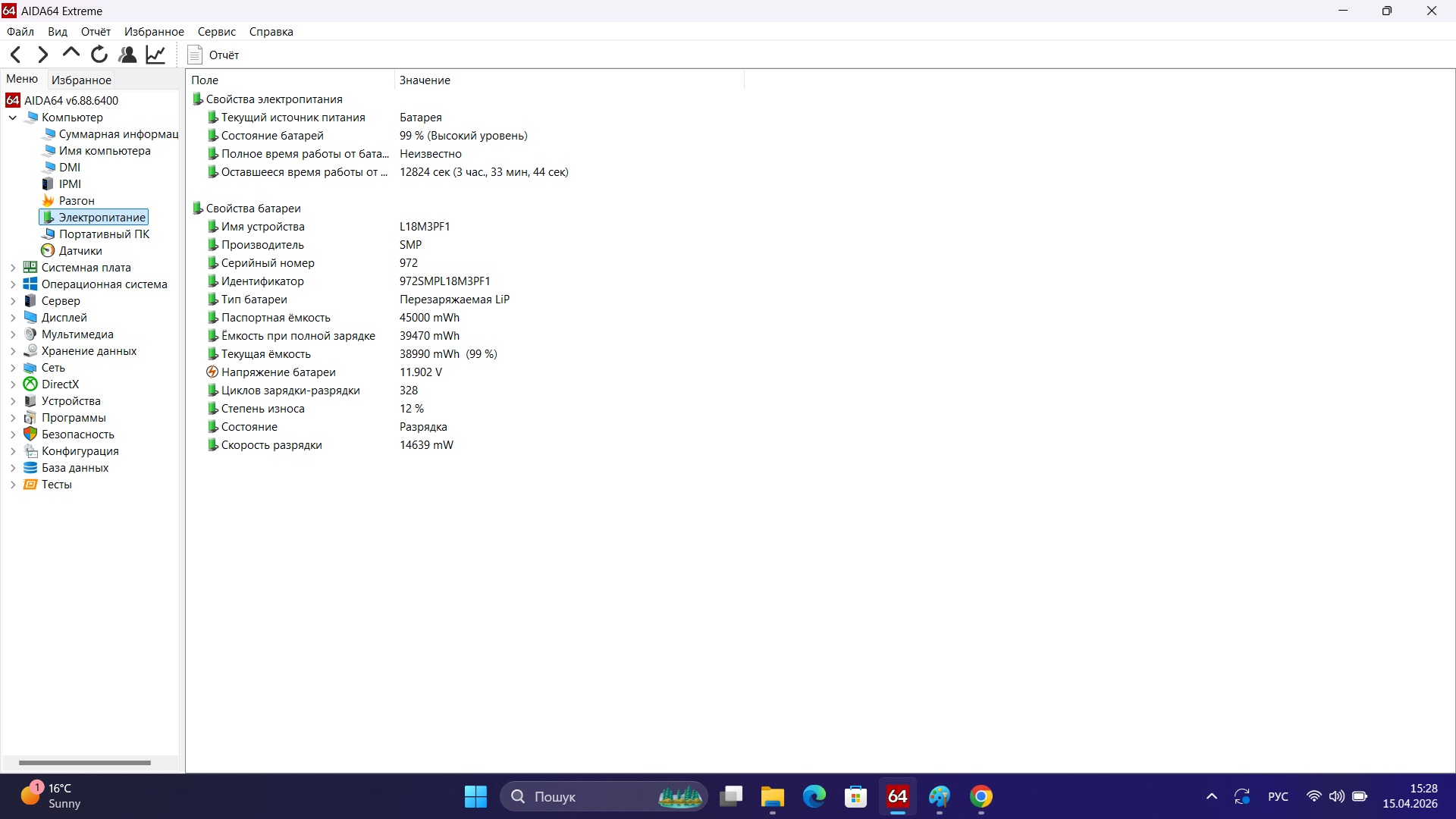Click the Отчёт button
This screenshot has width=1456, height=819.
tap(212, 55)
